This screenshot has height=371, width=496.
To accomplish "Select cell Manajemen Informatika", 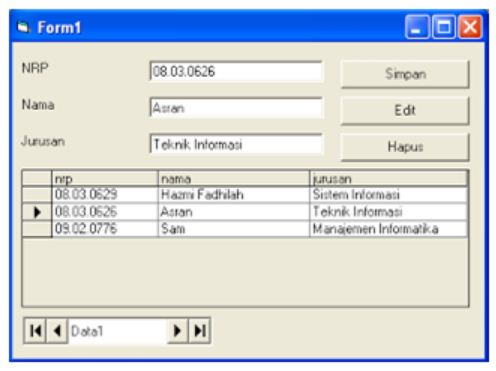I will click(x=389, y=229).
